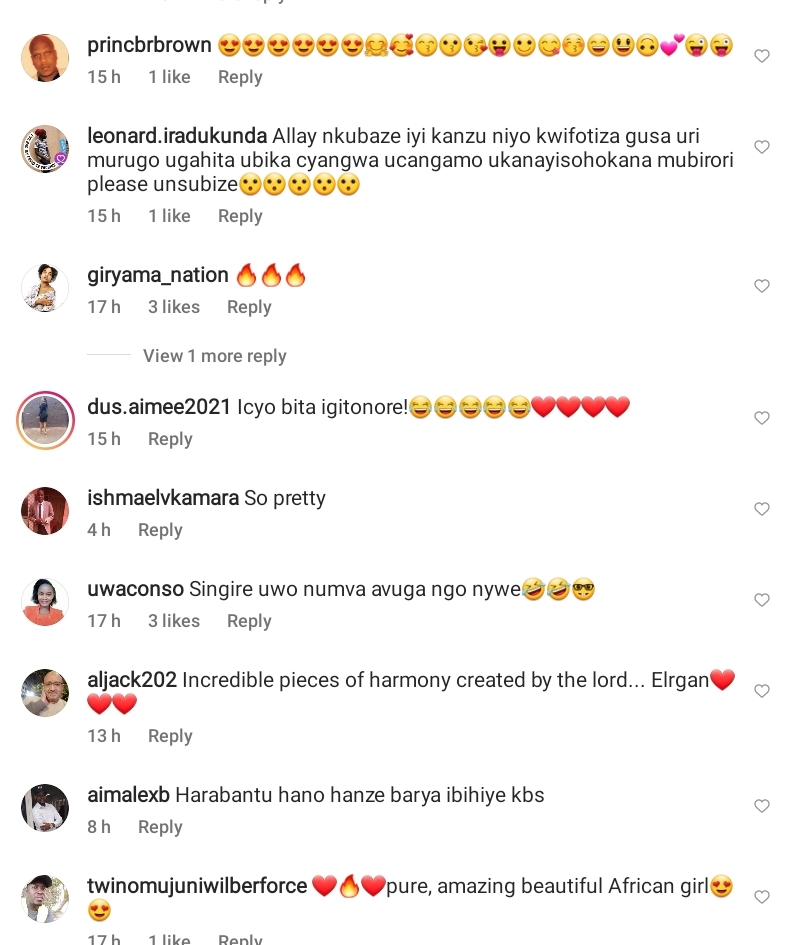Image resolution: width=800 pixels, height=945 pixels.
Task: Show the 3 likes on giryama_nation's comment
Action: click(x=174, y=307)
